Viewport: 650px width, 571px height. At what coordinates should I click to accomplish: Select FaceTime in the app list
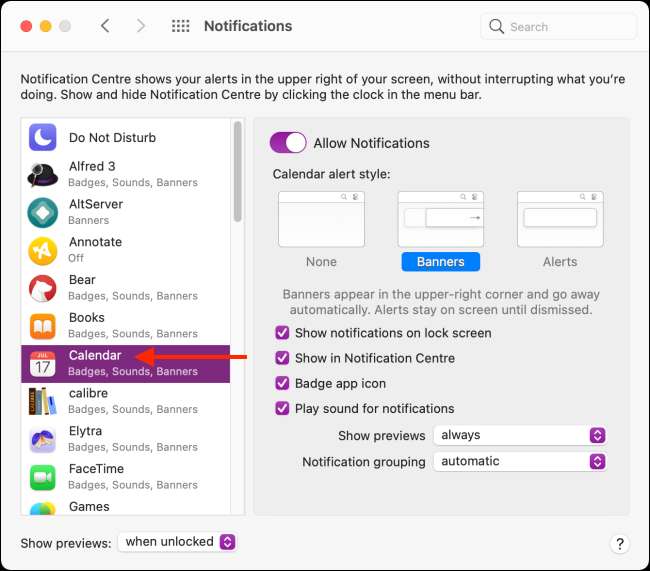(126, 477)
